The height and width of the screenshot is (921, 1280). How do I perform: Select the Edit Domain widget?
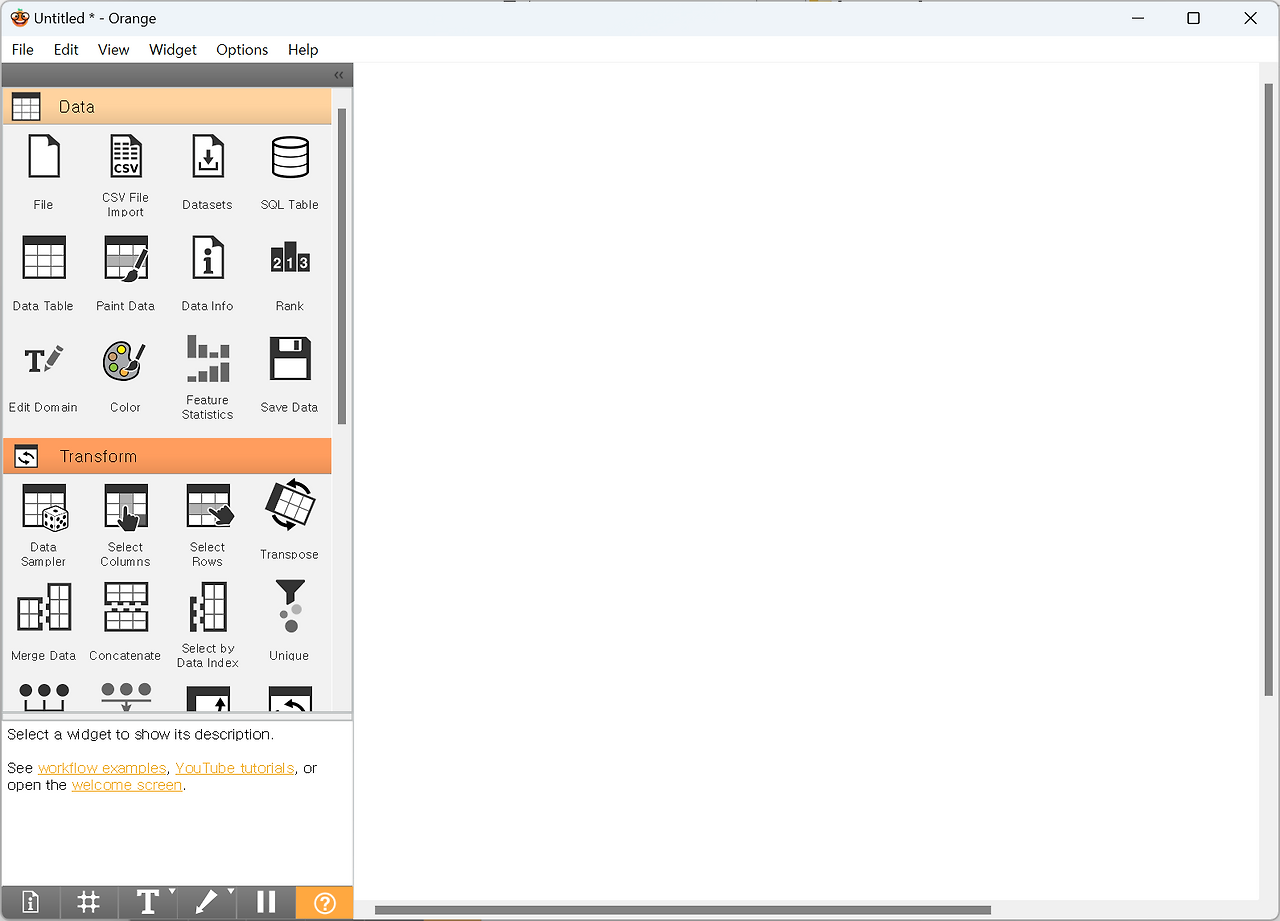tap(44, 360)
